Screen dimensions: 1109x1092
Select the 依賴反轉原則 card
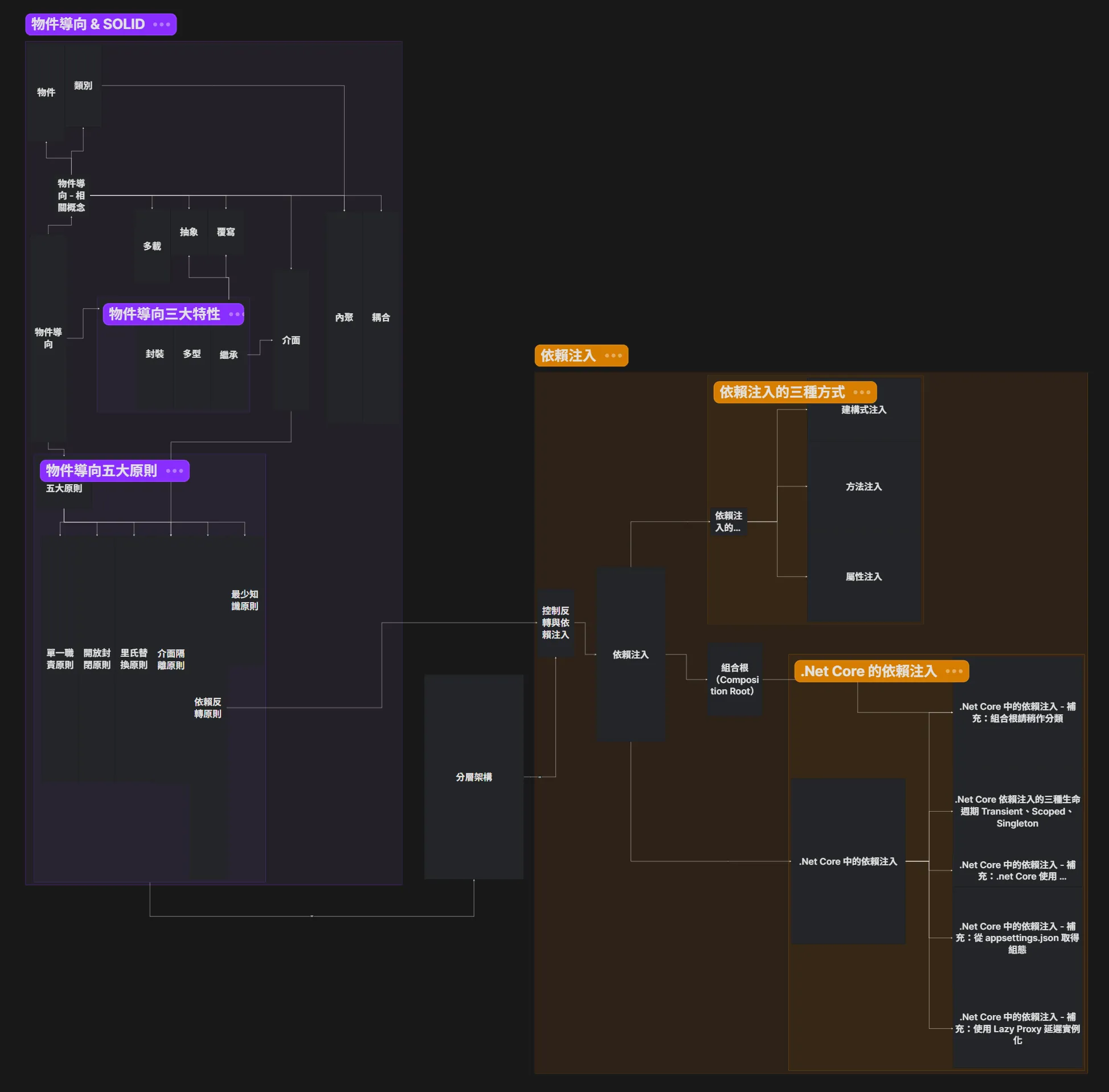[207, 707]
